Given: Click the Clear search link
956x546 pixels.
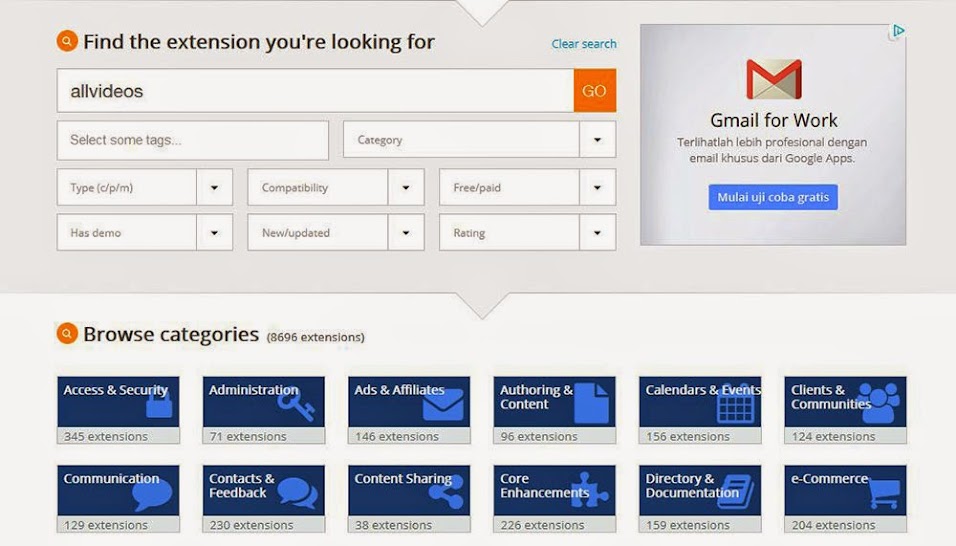Looking at the screenshot, I should [584, 44].
